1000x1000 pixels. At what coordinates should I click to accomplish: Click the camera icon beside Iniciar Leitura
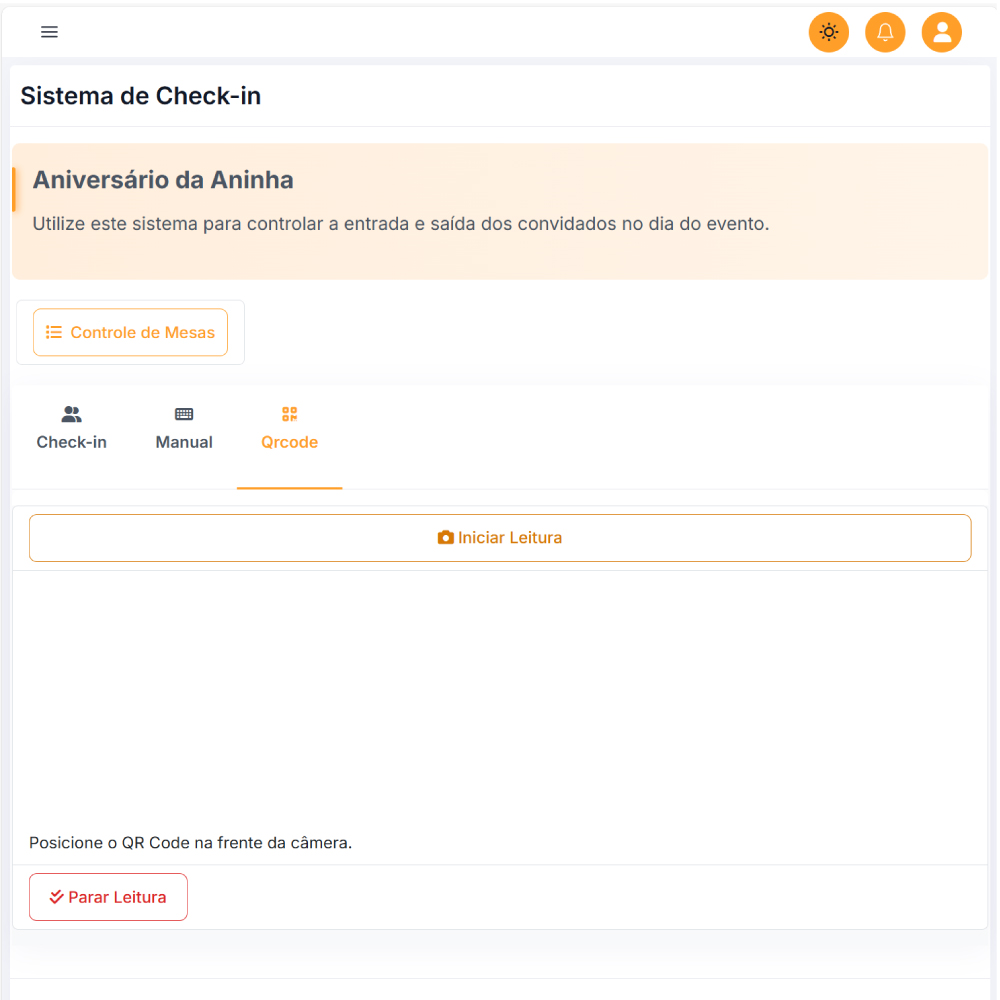pyautogui.click(x=446, y=538)
